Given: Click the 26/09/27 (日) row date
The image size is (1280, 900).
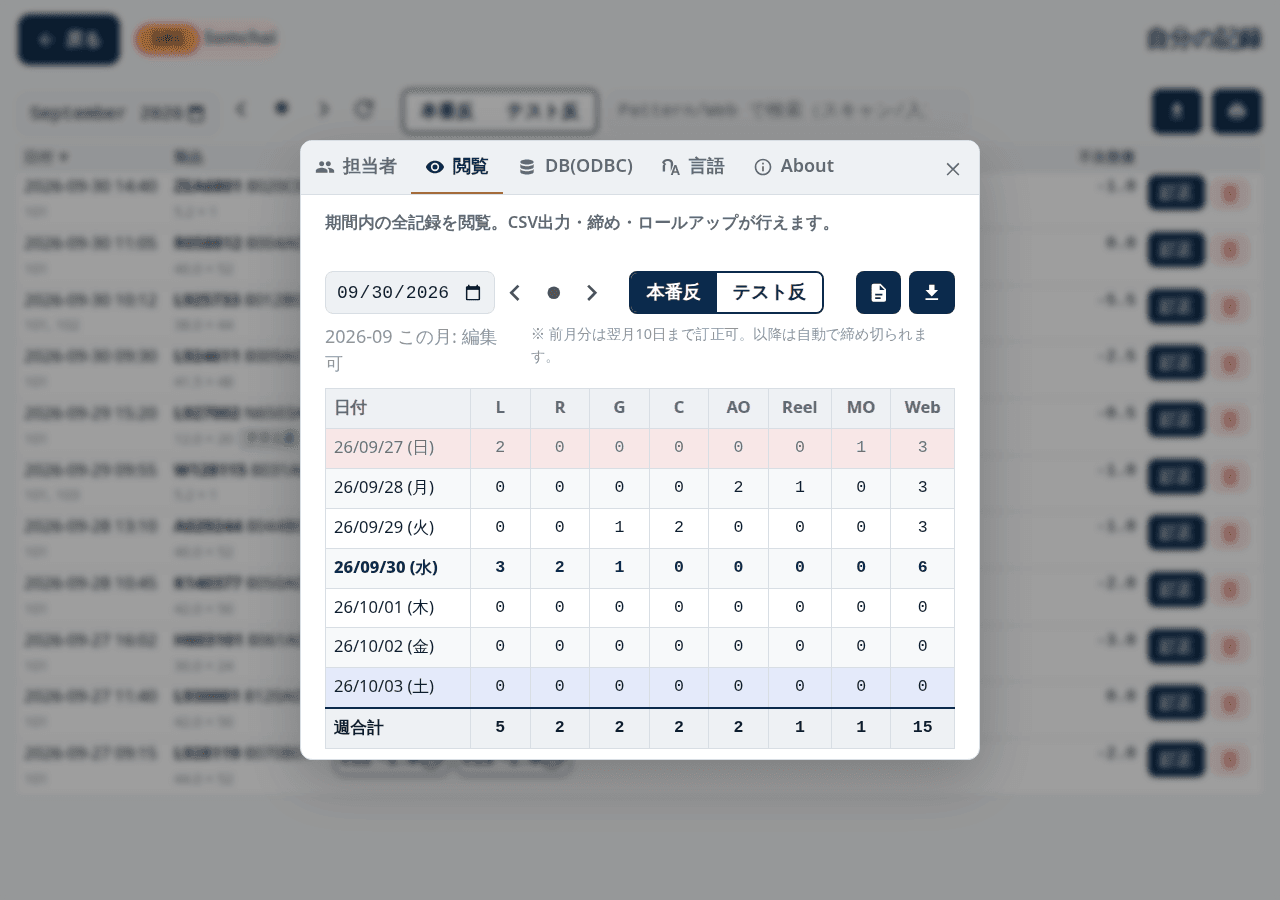Looking at the screenshot, I should coord(384,448).
